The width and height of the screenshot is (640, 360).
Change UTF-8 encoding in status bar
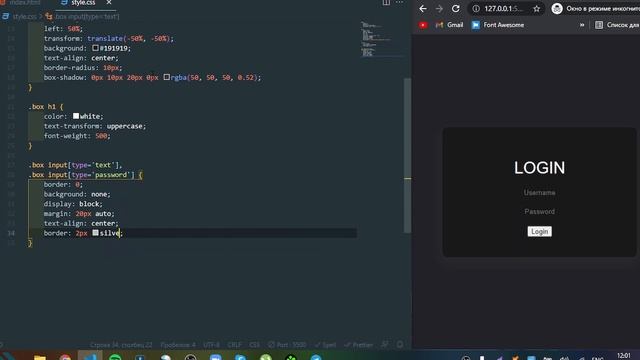click(x=211, y=345)
